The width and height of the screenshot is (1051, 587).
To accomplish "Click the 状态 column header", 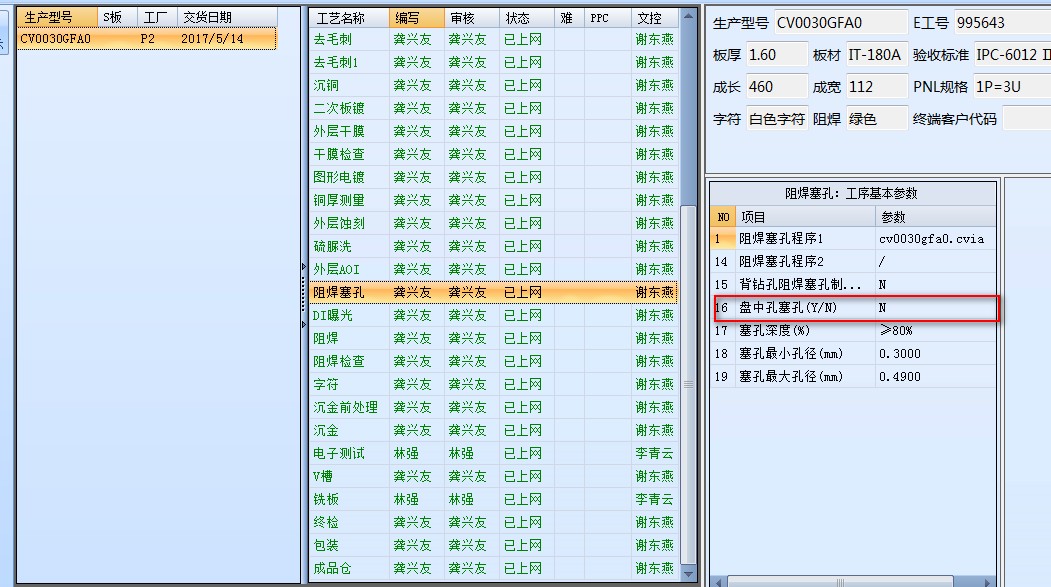I will [527, 18].
